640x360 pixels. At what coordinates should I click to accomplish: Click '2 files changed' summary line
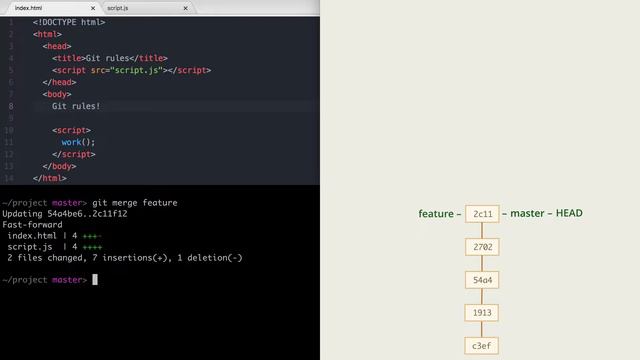point(124,258)
